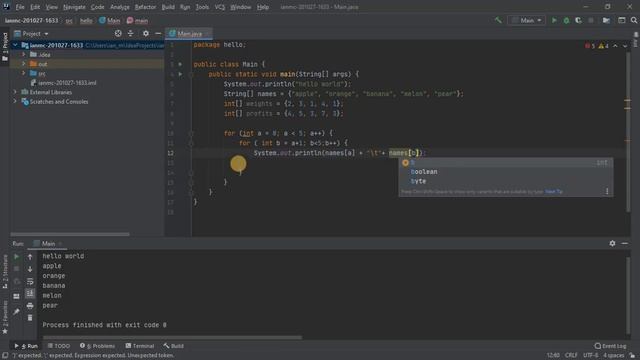Screen dimensions: 640x360
Task: Click Run with Coverage icon
Action: pyautogui.click(x=578, y=20)
